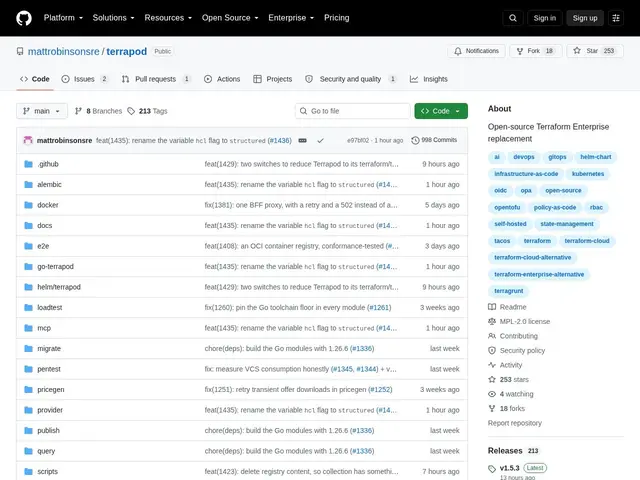Open Security policy shield icon in About
Viewport: 640px width, 480px height.
(x=492, y=351)
